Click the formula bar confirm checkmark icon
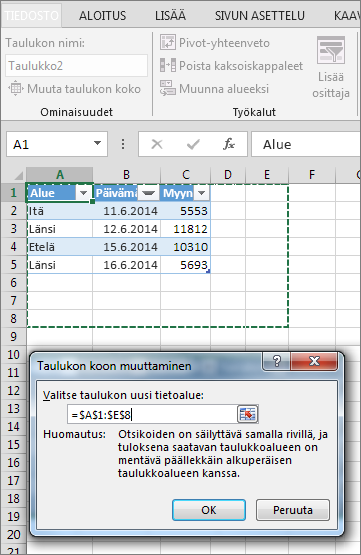This screenshot has height=555, width=361. click(193, 144)
